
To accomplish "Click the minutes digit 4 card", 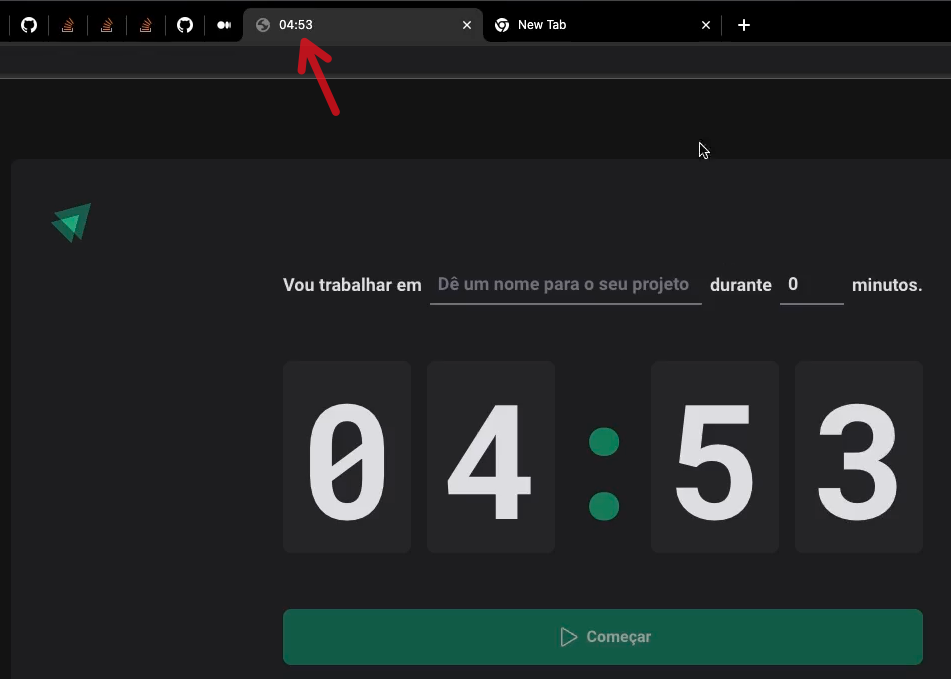I will point(491,457).
